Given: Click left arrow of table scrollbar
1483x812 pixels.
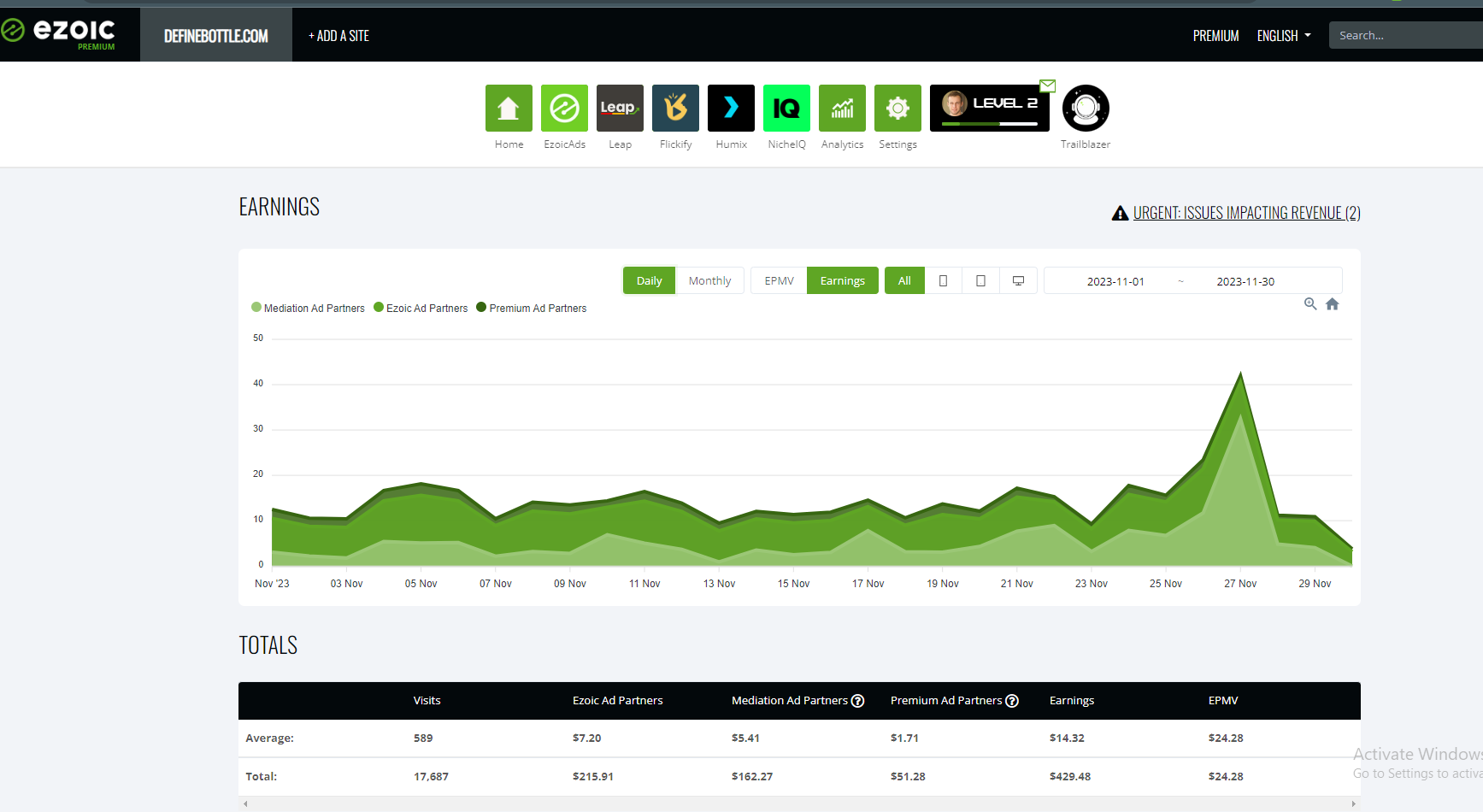Looking at the screenshot, I should click(245, 803).
